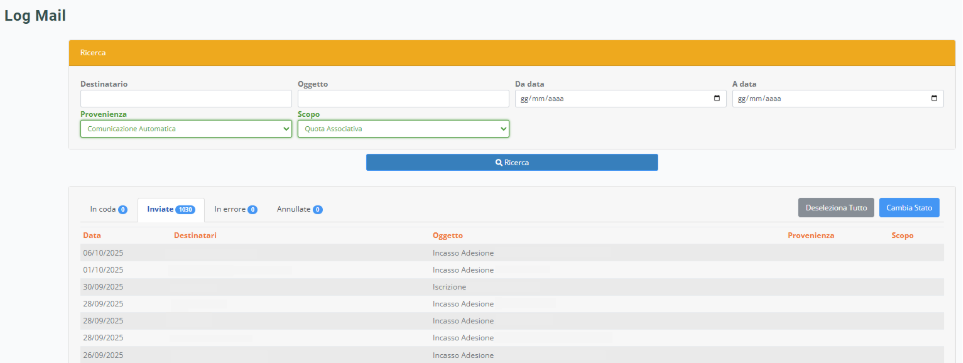Open the Provenienza dropdown
Viewport: 963px width, 363px height.
186,129
